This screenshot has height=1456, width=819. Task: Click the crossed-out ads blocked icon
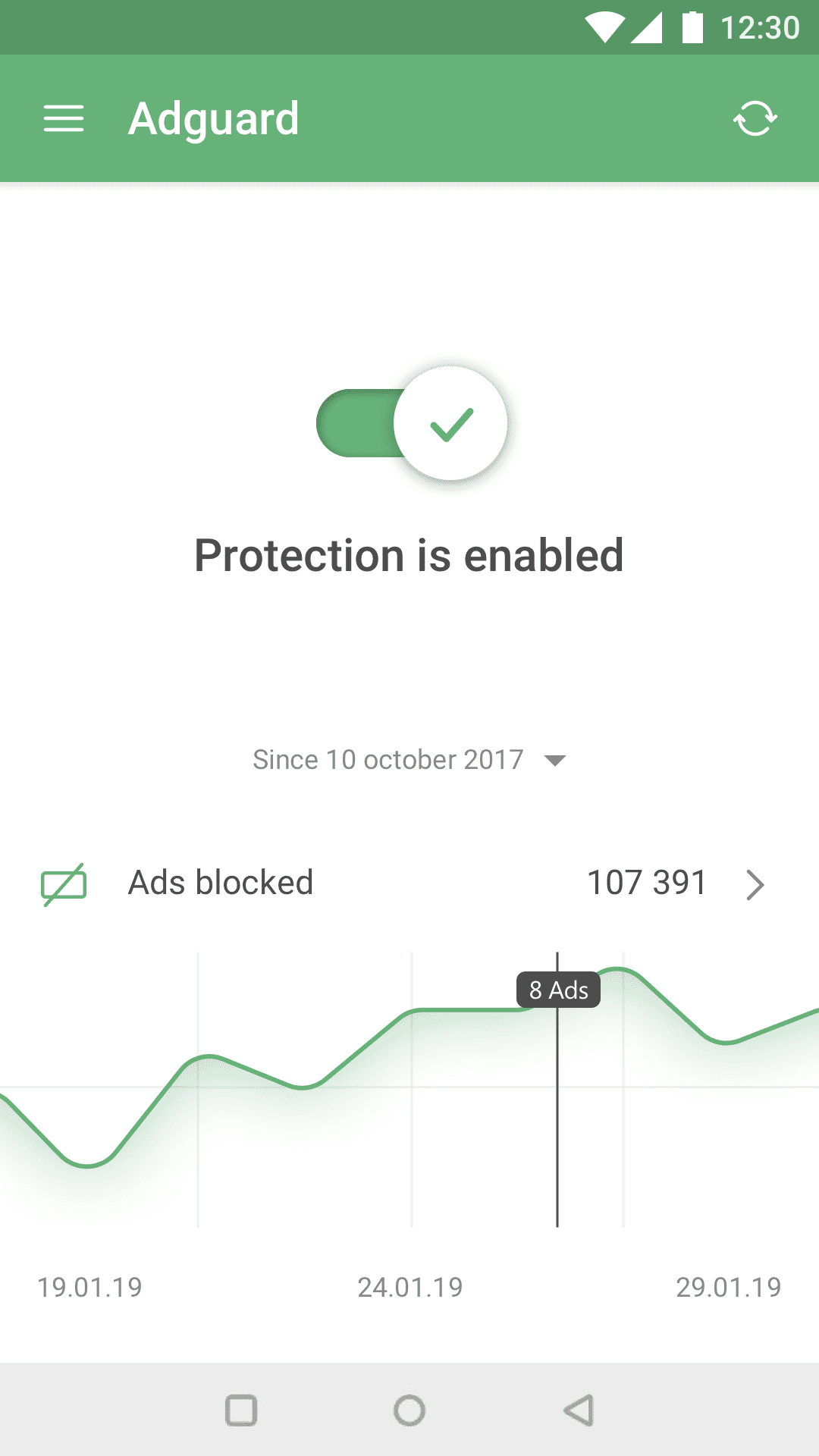coord(64,884)
